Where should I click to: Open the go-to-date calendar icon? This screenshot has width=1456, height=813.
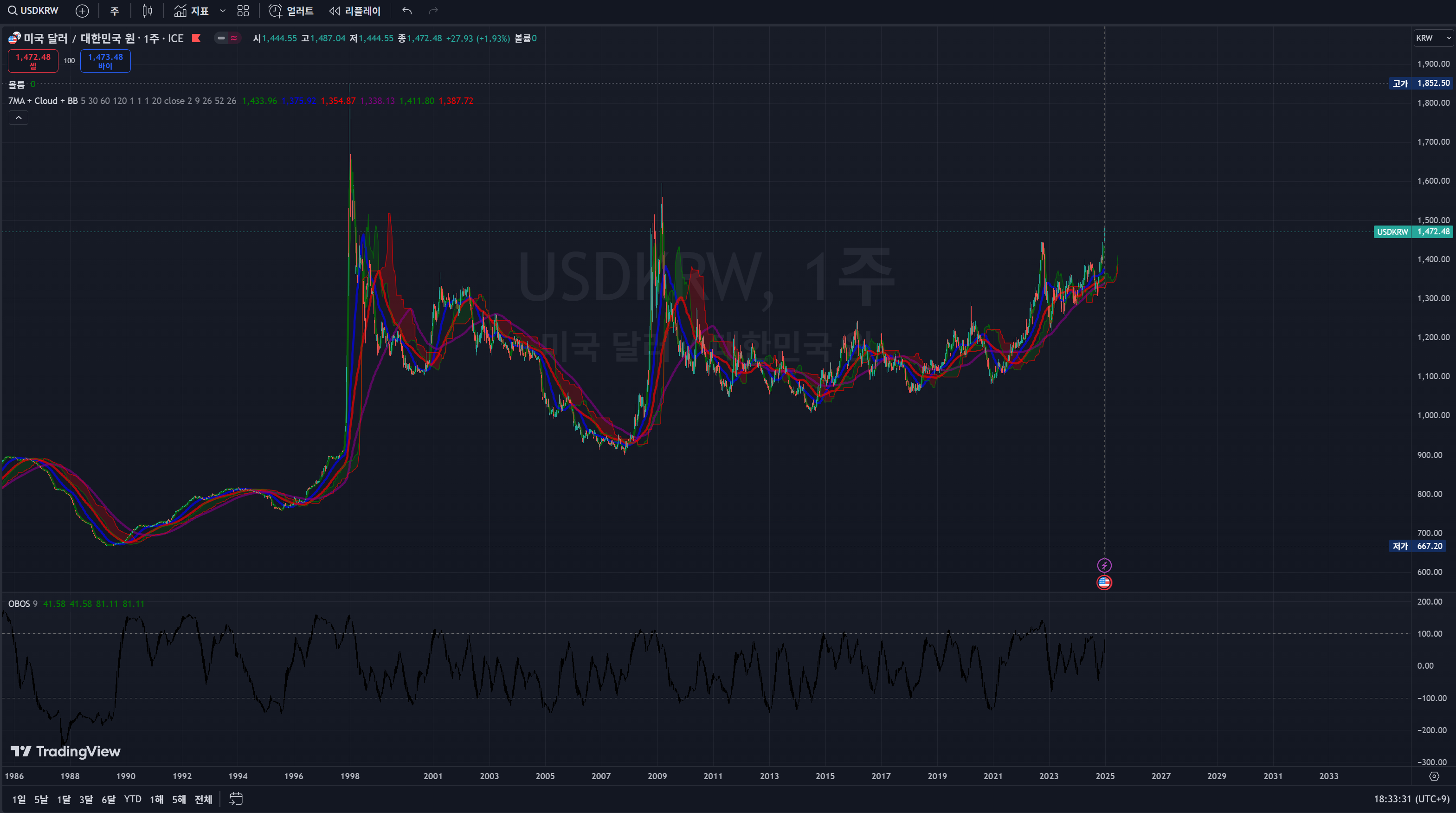point(236,799)
